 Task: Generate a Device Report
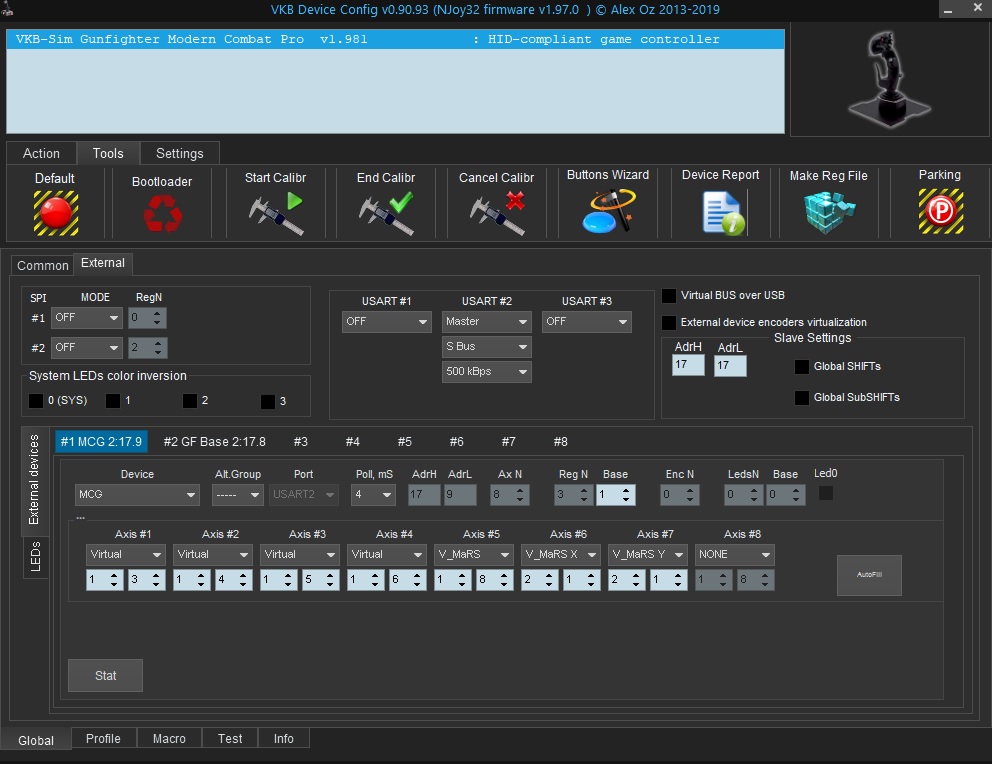(x=721, y=212)
